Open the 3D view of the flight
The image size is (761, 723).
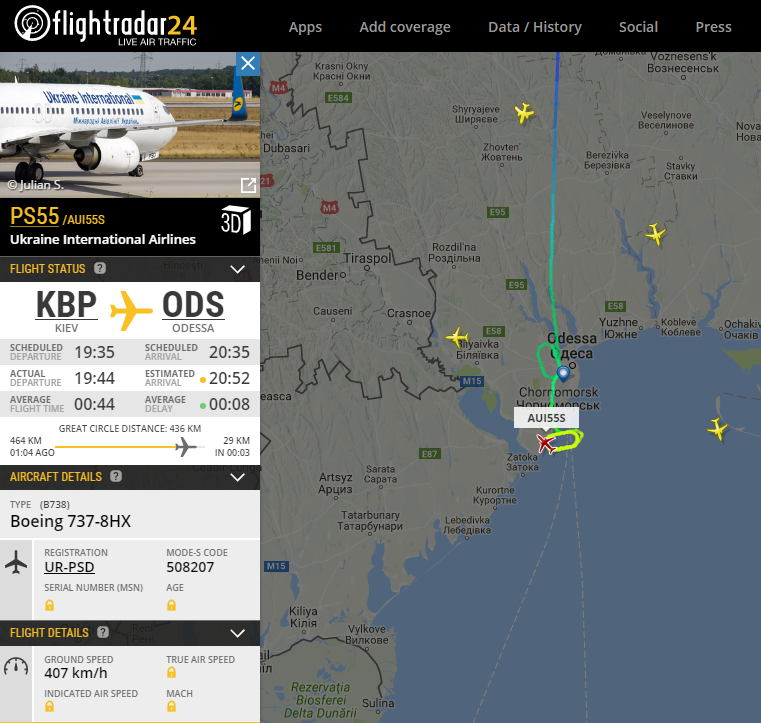[x=236, y=220]
